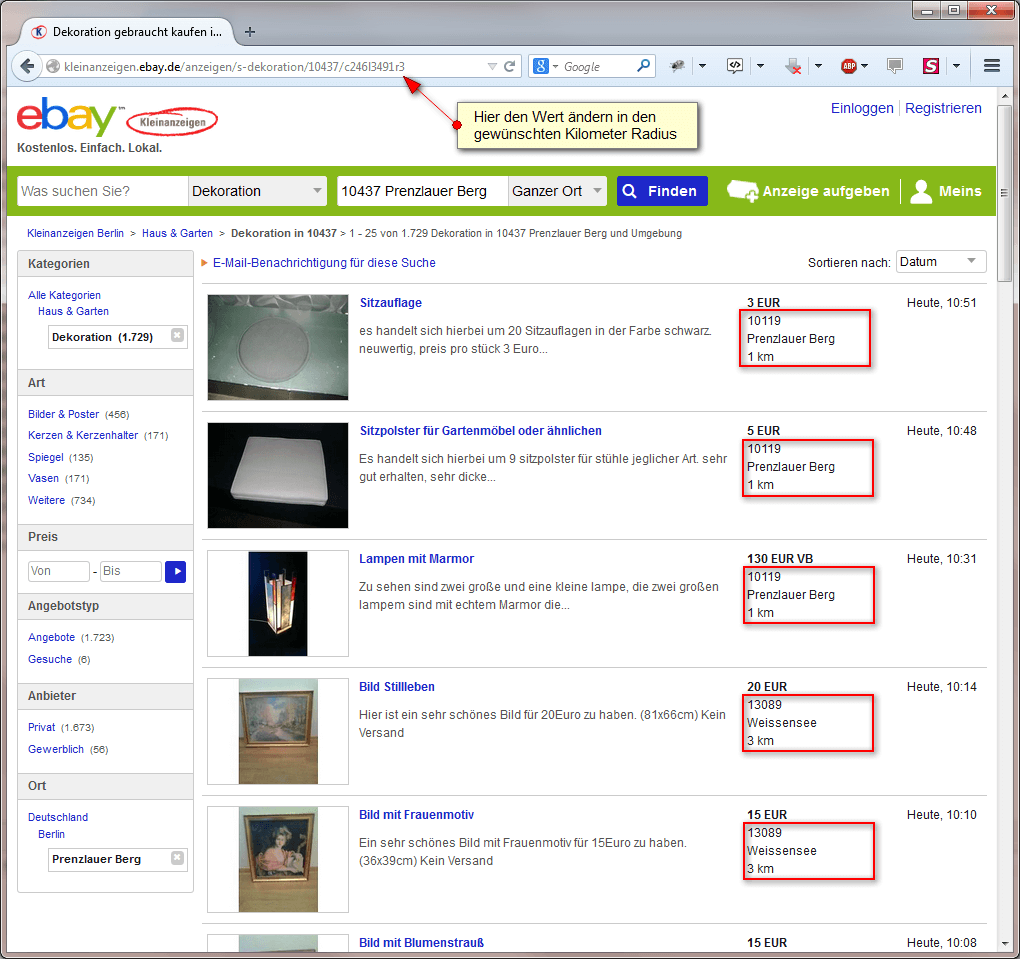Click the page vertical scrollbar thumb

(1005, 192)
